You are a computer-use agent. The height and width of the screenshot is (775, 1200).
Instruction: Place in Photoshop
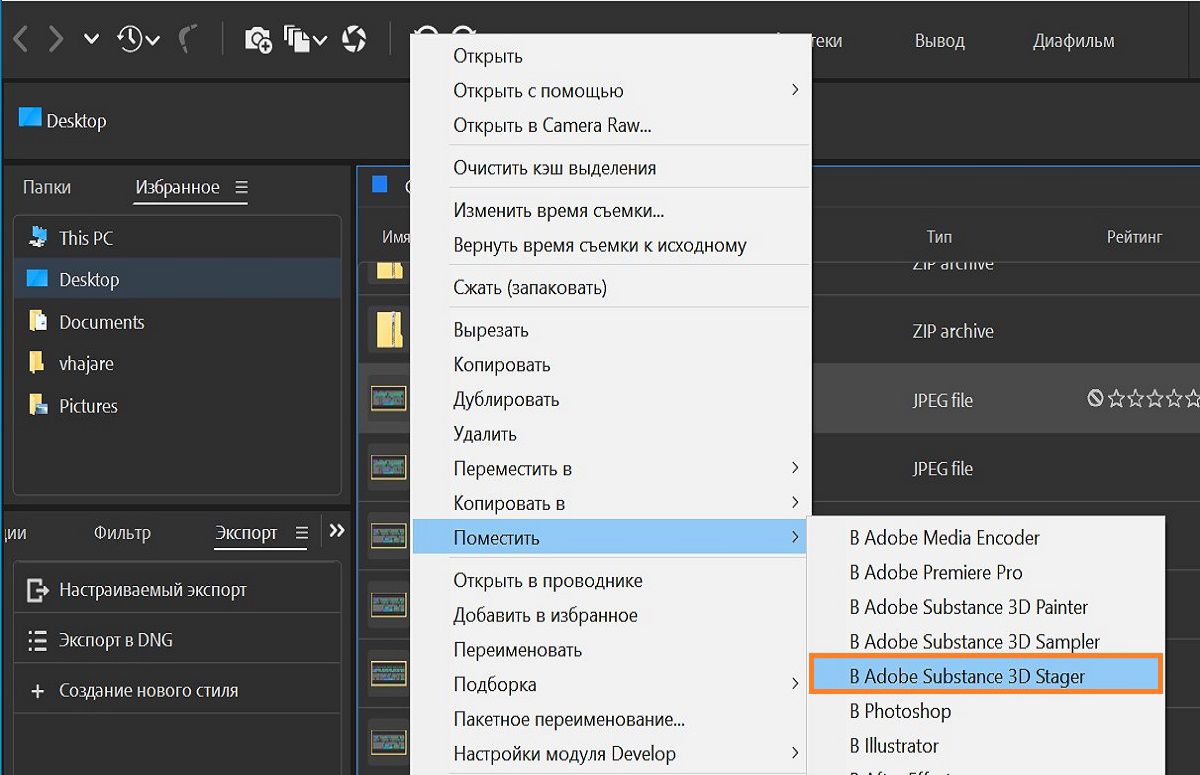click(x=986, y=711)
